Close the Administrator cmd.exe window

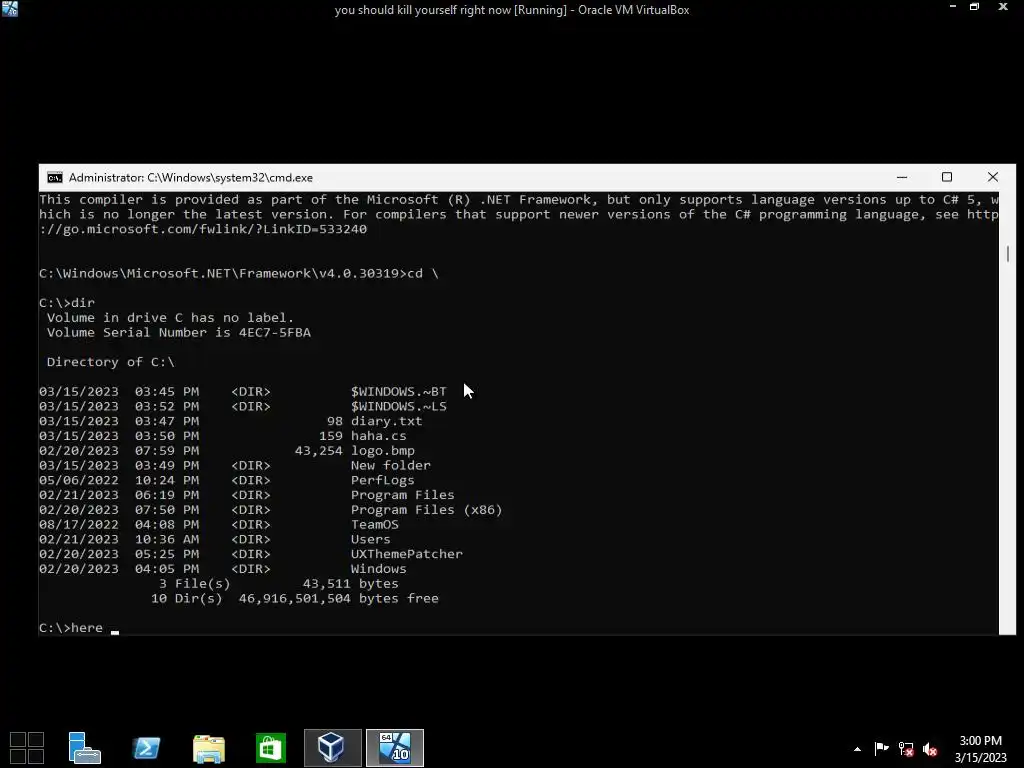(x=993, y=177)
